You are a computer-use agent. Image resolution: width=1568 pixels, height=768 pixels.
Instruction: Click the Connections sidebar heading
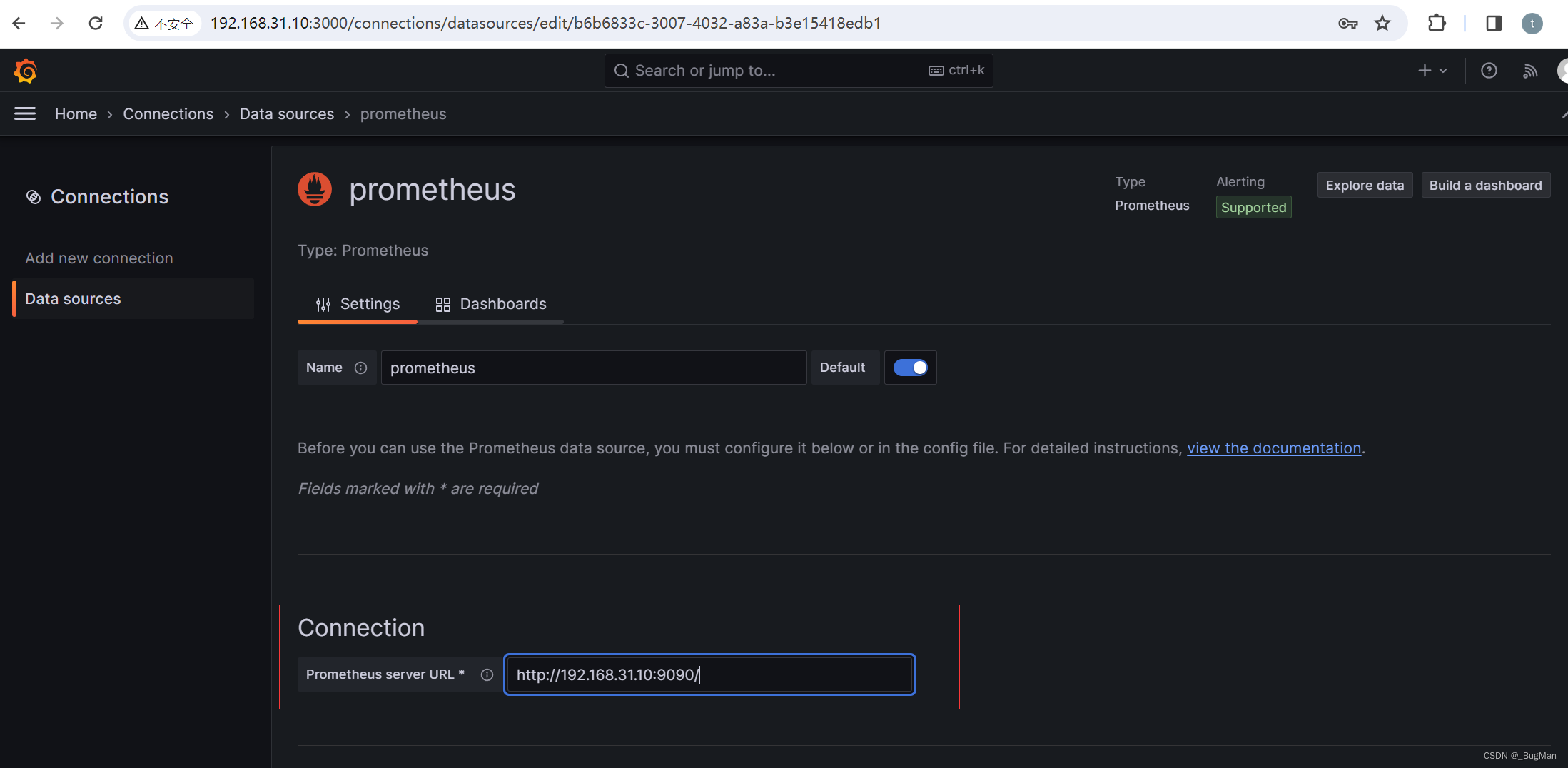110,197
